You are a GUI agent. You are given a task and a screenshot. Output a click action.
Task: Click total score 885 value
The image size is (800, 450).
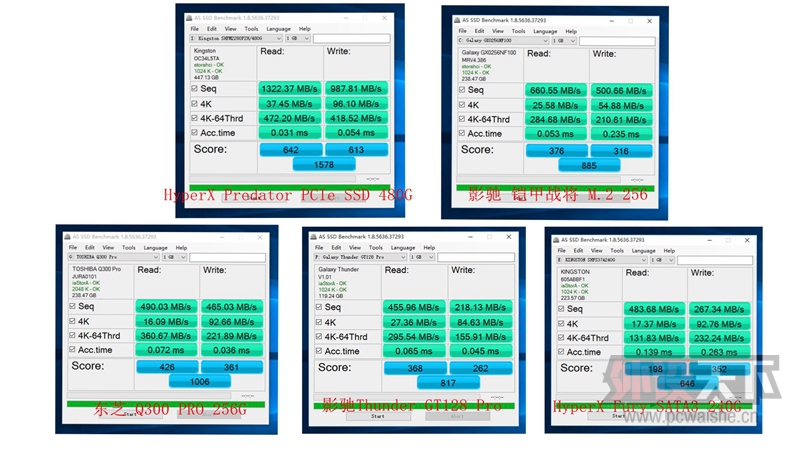click(589, 166)
